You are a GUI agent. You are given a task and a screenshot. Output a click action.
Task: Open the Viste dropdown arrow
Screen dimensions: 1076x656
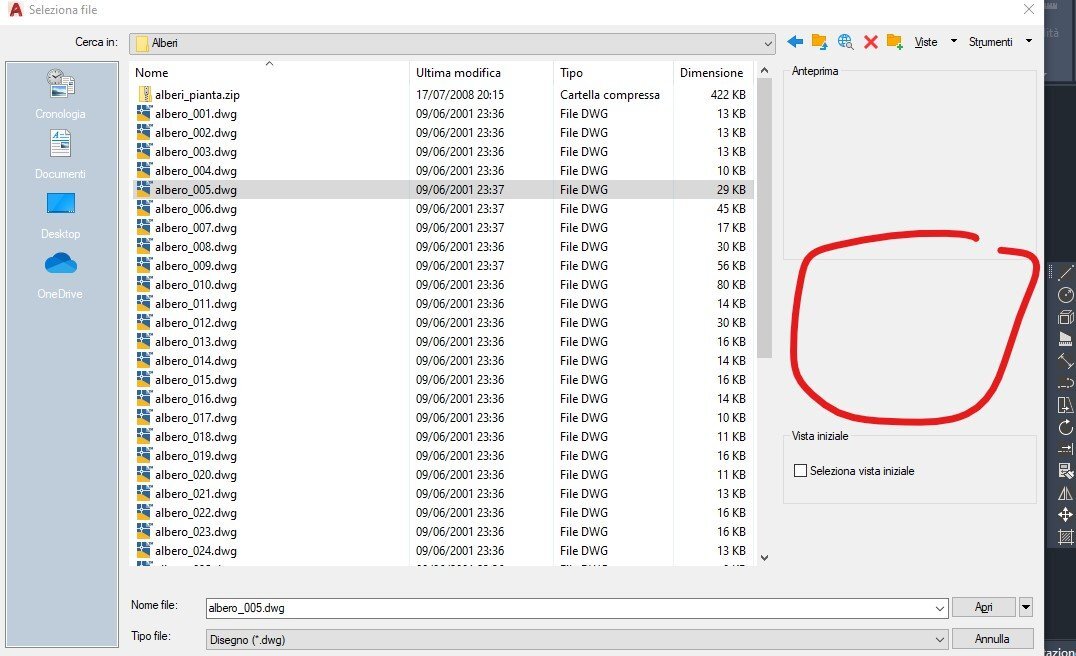click(x=954, y=42)
